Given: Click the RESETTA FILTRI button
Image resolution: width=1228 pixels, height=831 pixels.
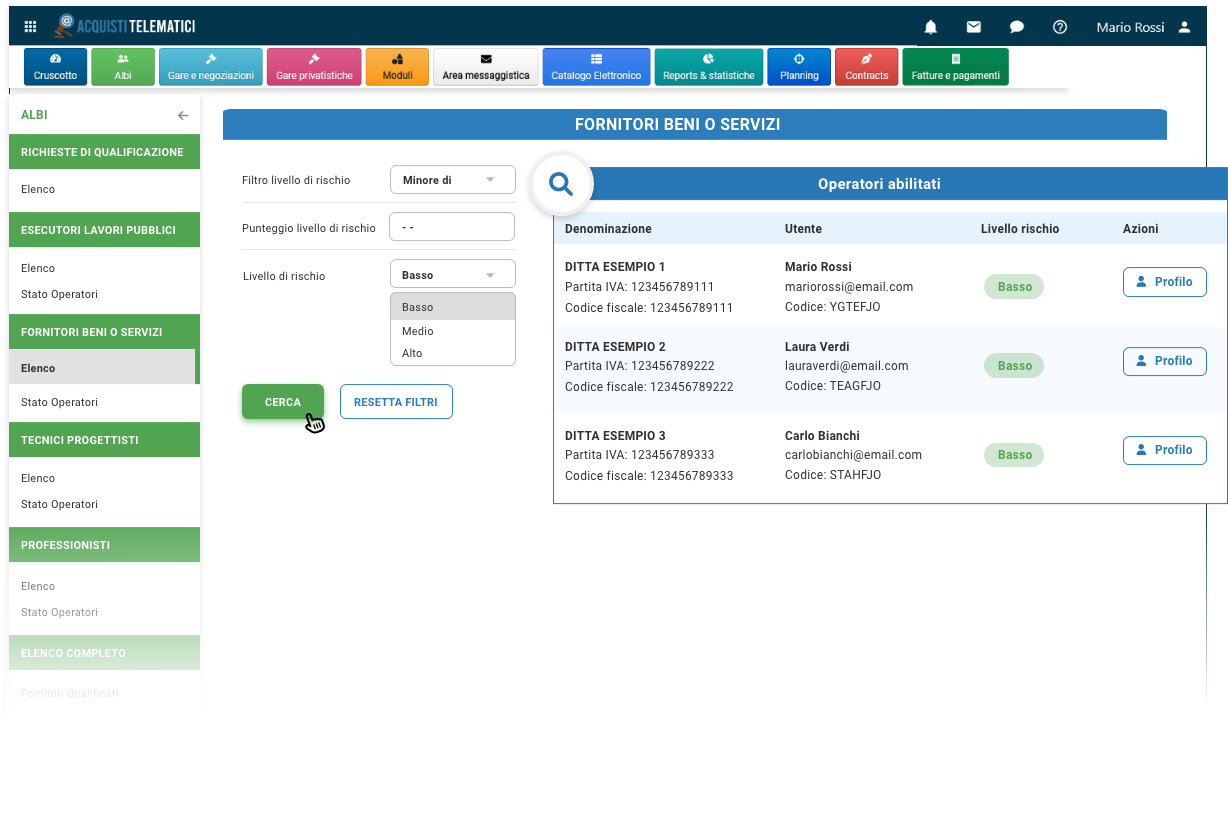Looking at the screenshot, I should pos(396,402).
